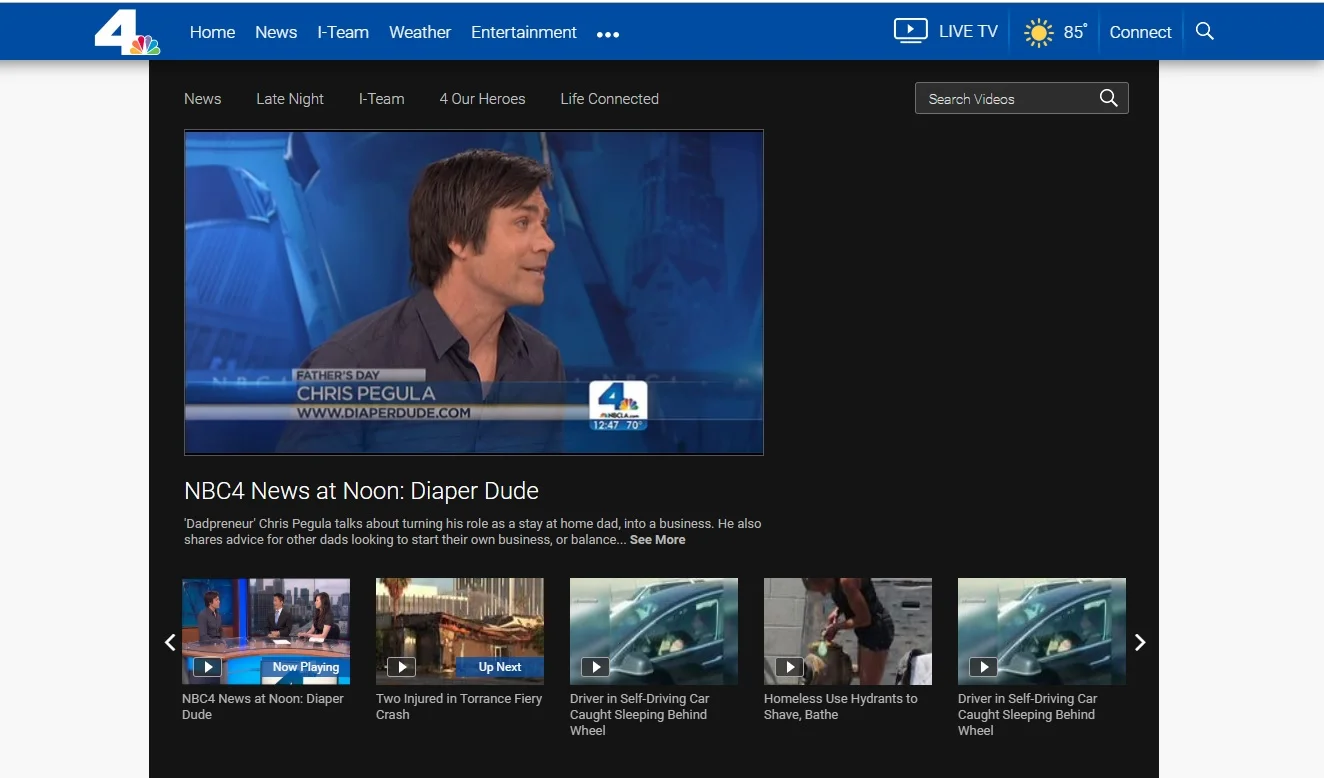Screen dimensions: 1324x778
Task: Go to previous videos with left arrow
Action: click(x=170, y=642)
